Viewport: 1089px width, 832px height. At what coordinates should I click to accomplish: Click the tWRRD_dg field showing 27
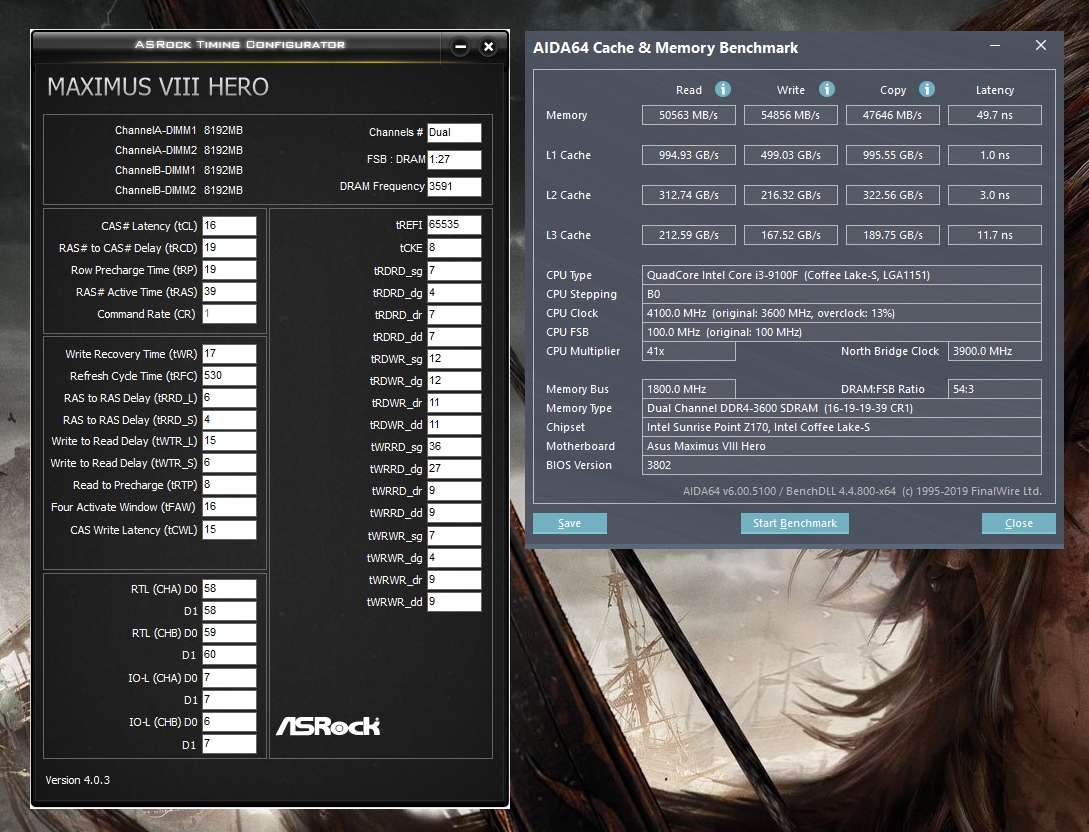[454, 469]
